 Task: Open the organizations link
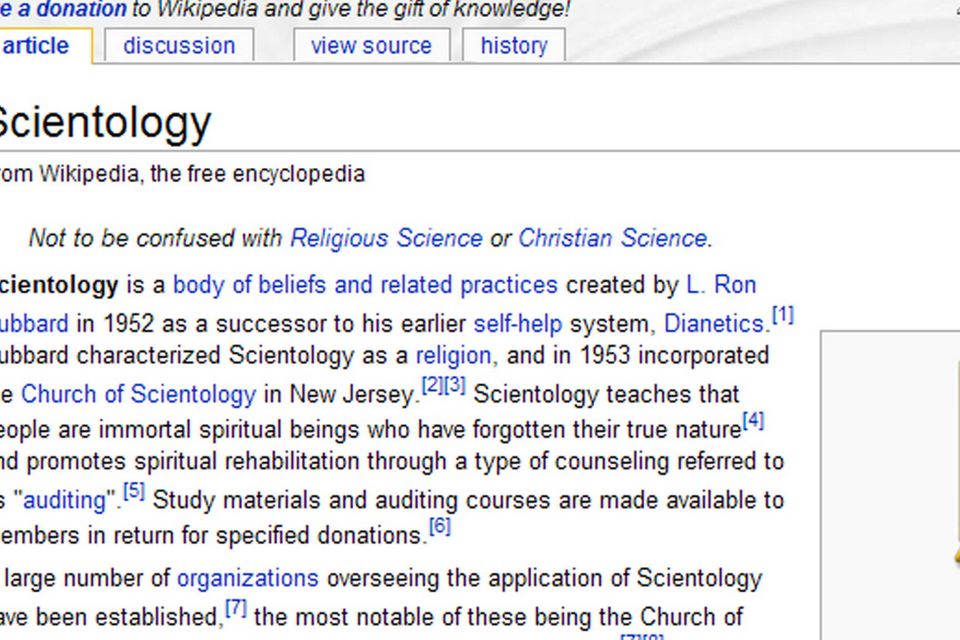248,578
